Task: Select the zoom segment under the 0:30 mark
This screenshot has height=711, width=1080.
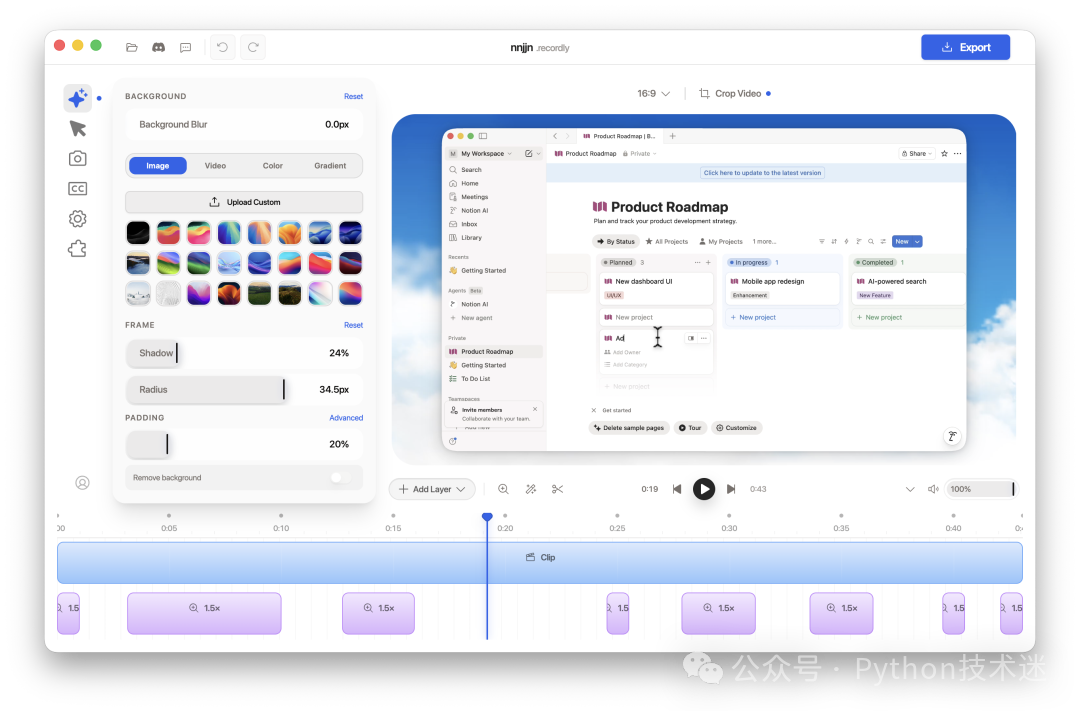Action: tap(718, 613)
